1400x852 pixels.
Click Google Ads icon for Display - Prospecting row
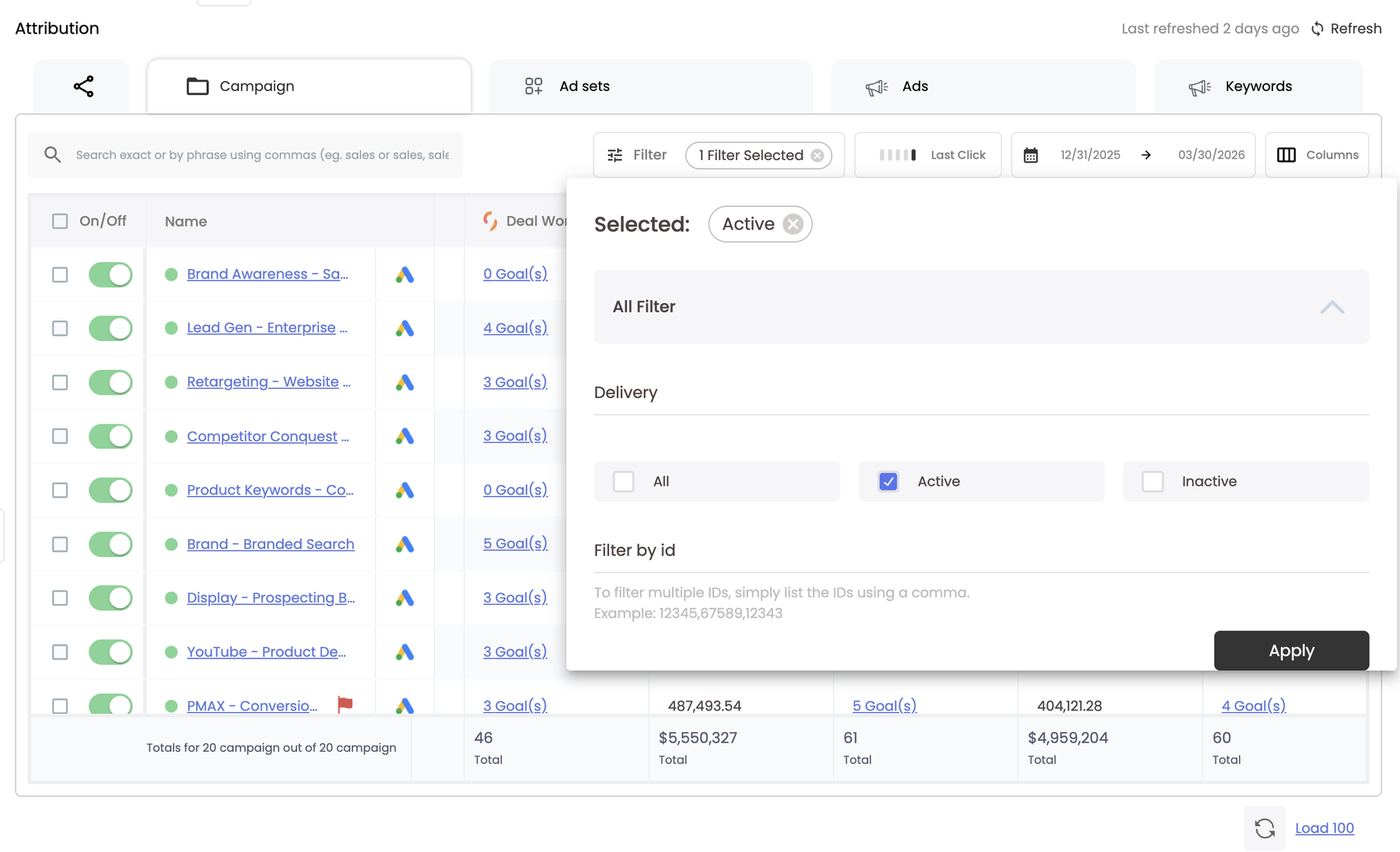tap(404, 598)
